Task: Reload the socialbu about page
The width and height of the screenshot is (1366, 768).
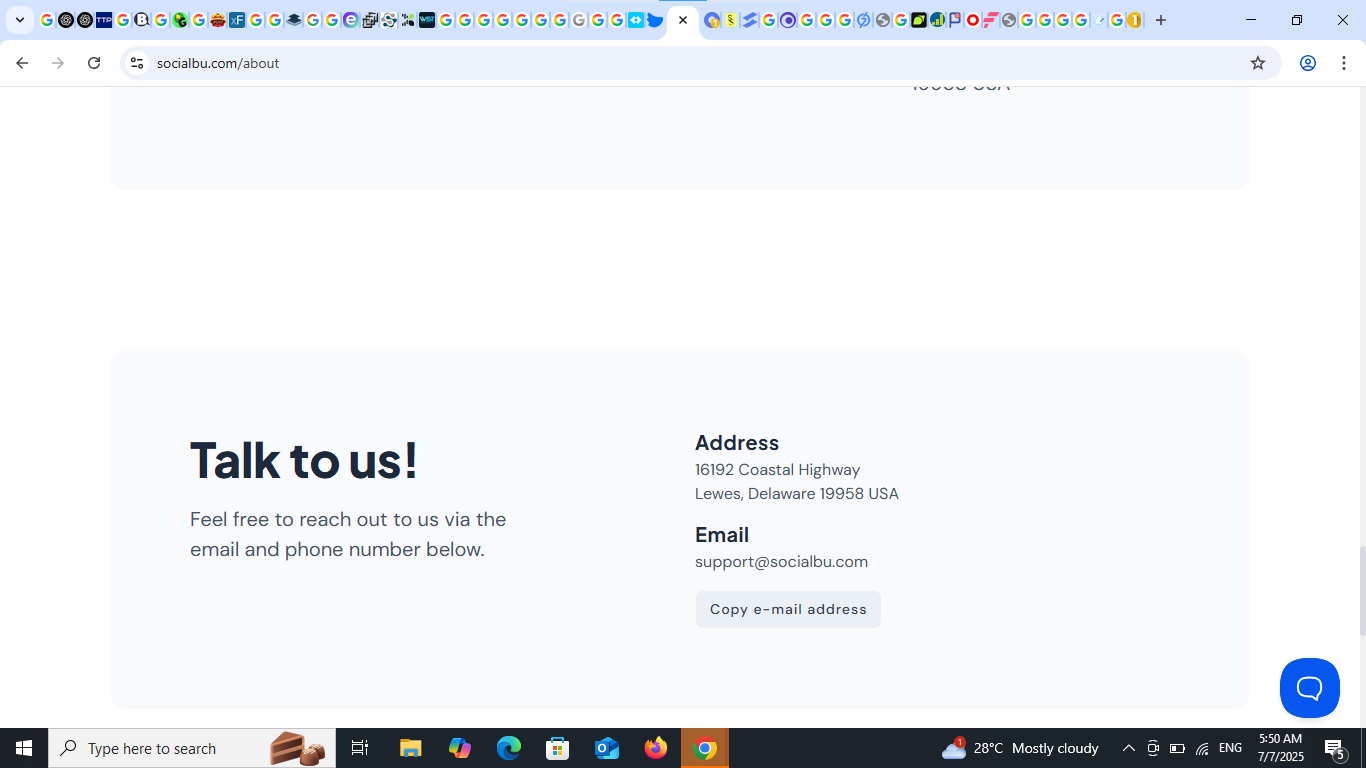Action: click(94, 63)
